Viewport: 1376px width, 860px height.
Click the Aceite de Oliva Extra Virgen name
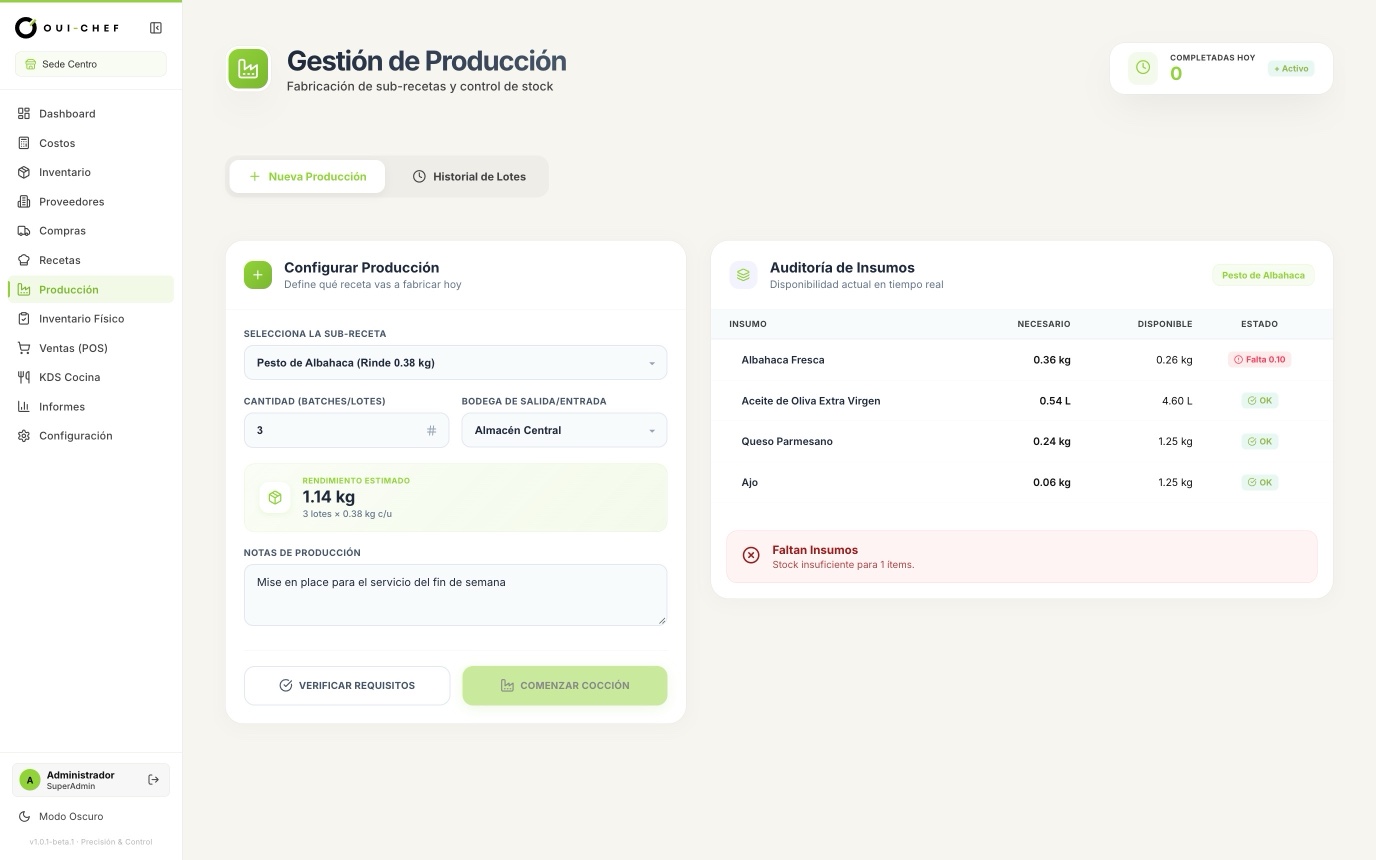[x=811, y=401]
